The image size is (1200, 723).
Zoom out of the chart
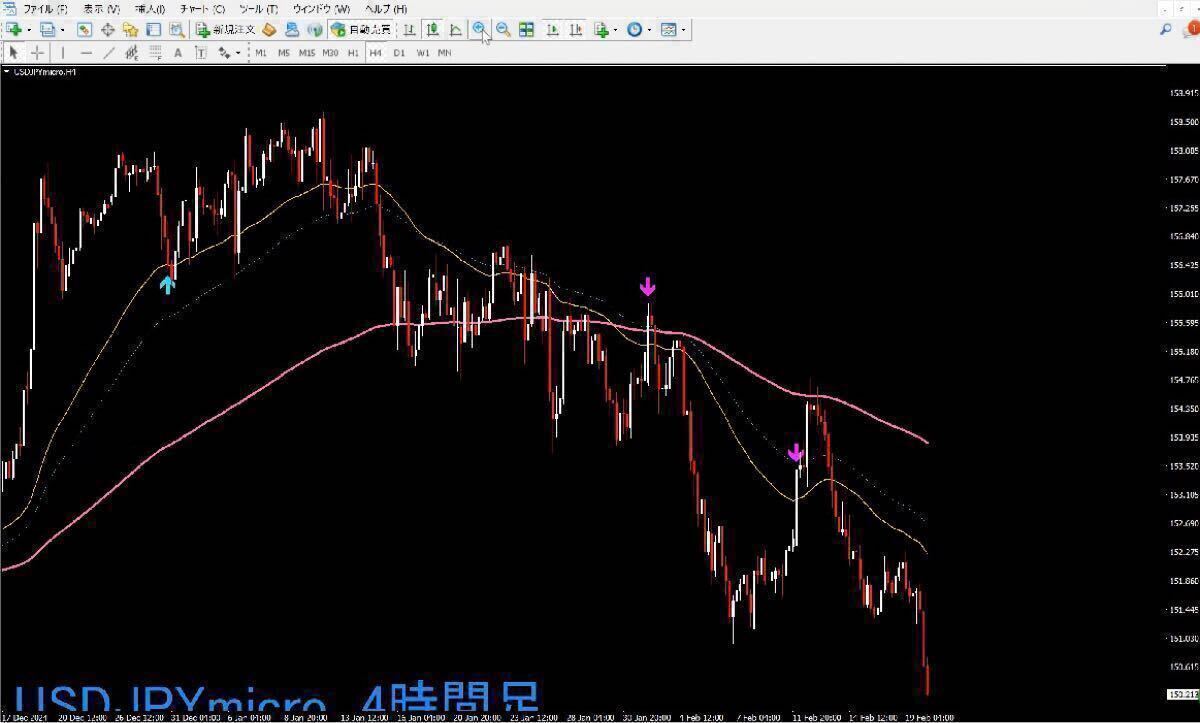[x=503, y=29]
